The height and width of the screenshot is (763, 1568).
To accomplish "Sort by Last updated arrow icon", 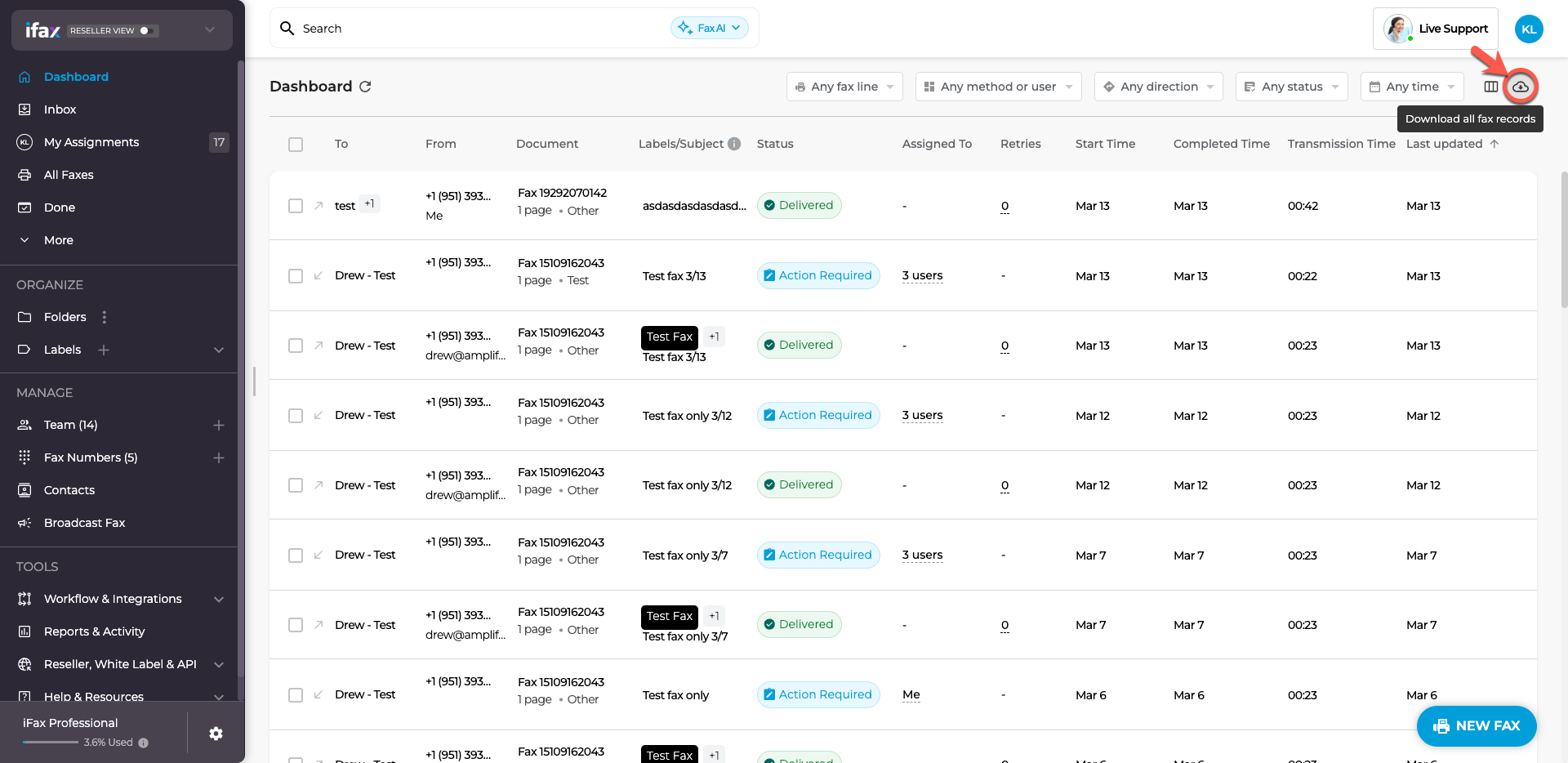I will [1494, 144].
